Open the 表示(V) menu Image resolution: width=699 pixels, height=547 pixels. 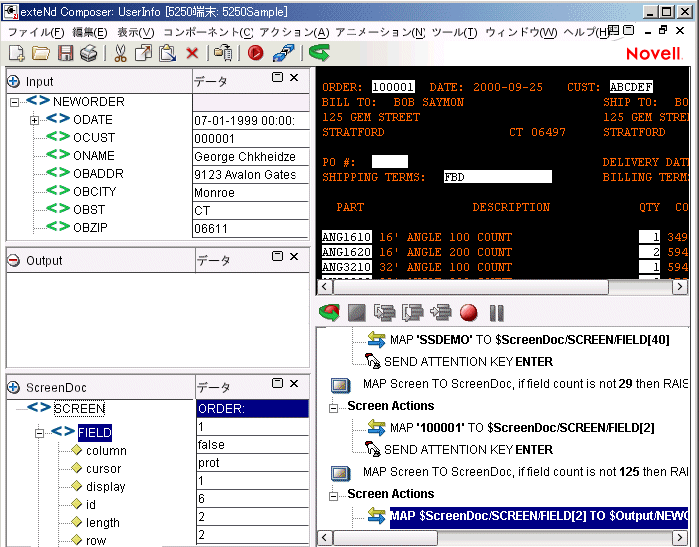136,33
